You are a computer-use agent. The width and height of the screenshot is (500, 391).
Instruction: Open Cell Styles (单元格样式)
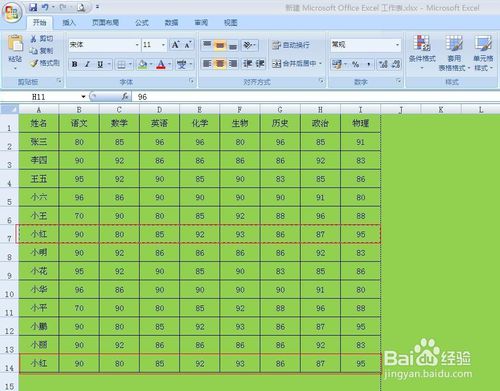(x=483, y=53)
